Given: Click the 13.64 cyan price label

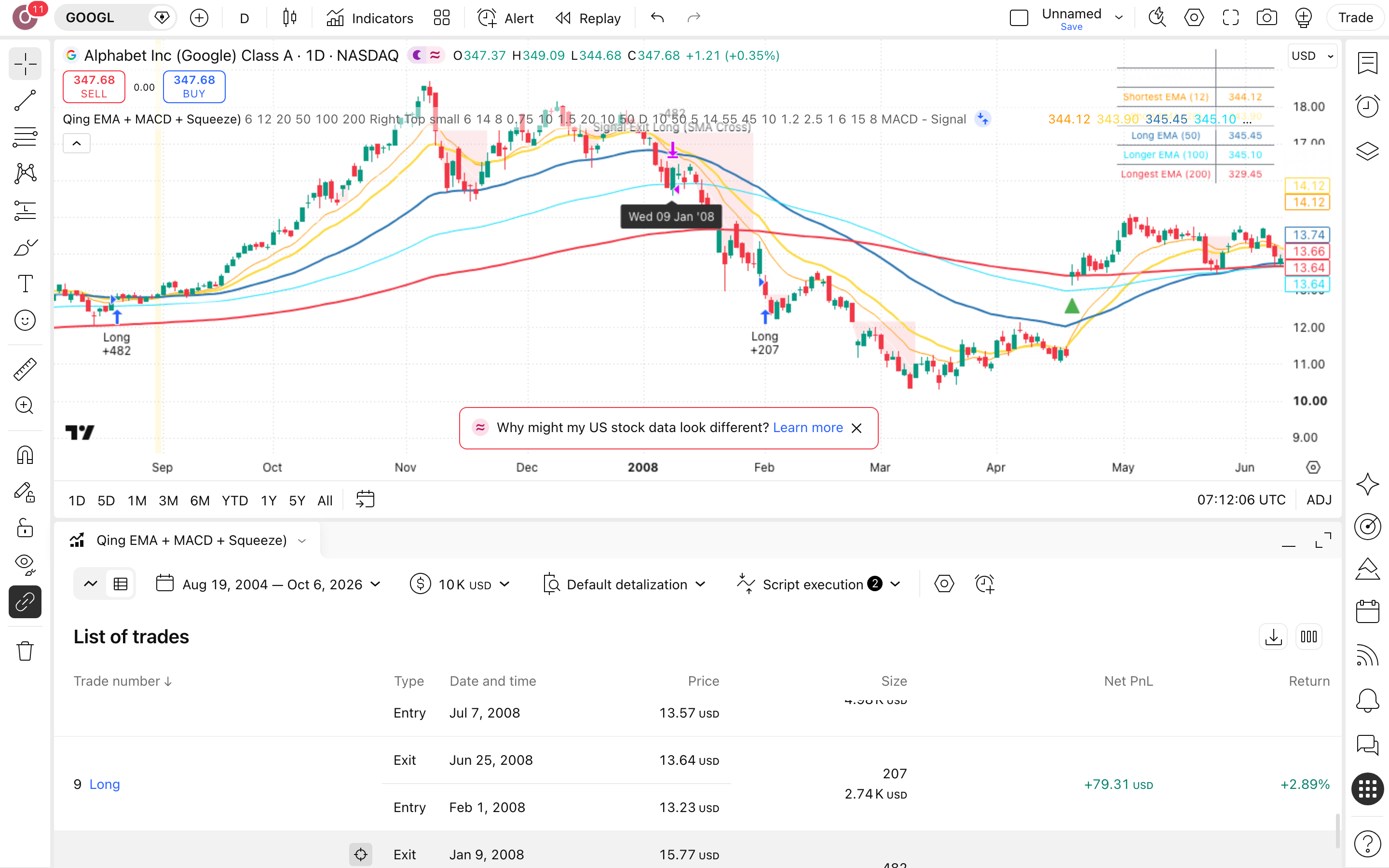Looking at the screenshot, I should pyautogui.click(x=1307, y=284).
